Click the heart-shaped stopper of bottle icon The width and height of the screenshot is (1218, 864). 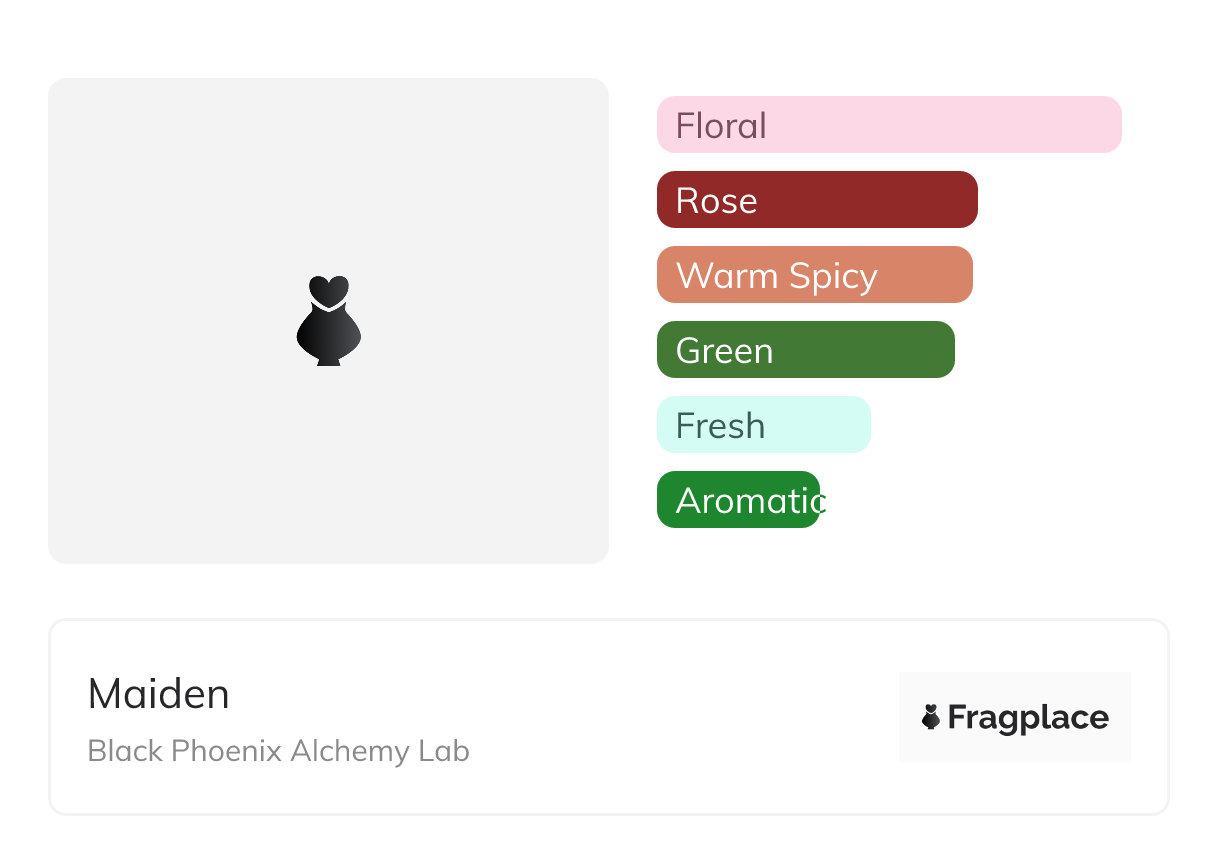click(x=328, y=290)
